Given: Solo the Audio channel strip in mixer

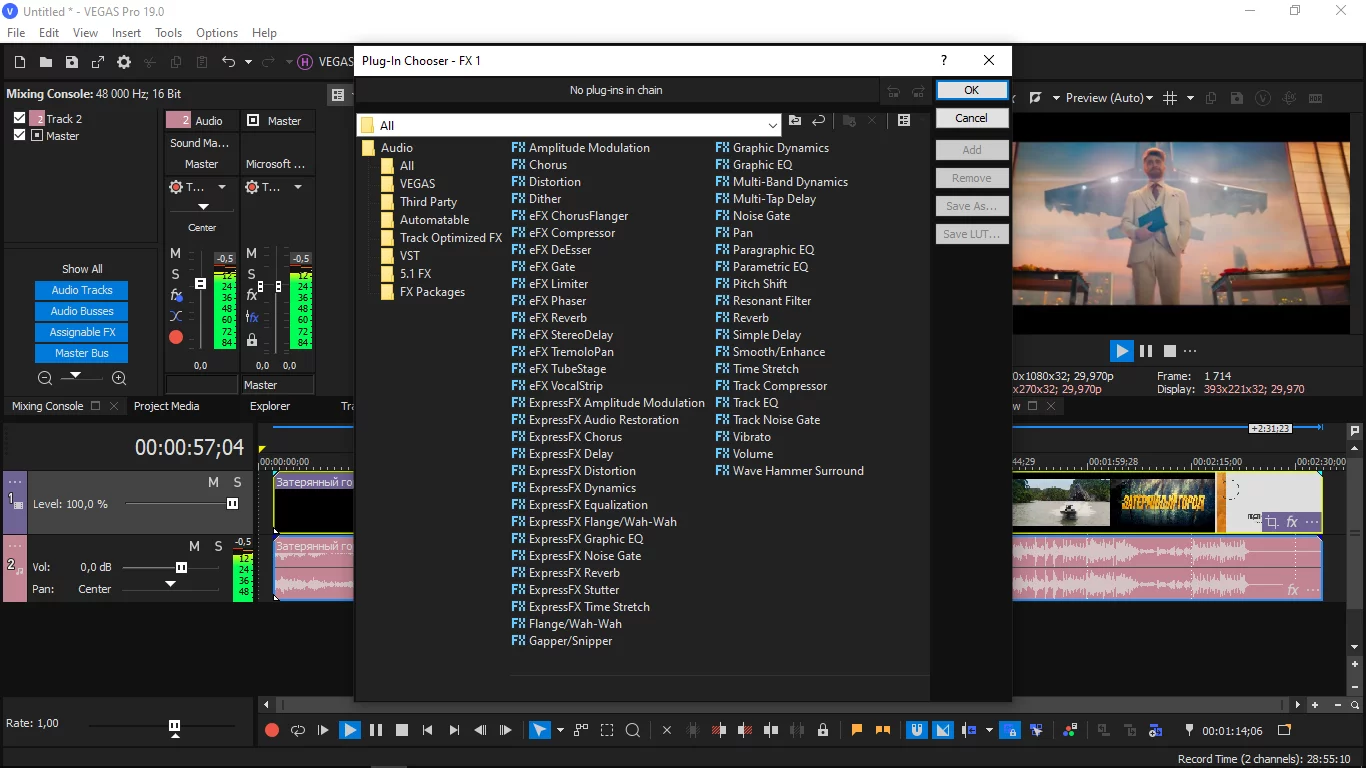Looking at the screenshot, I should tap(176, 274).
